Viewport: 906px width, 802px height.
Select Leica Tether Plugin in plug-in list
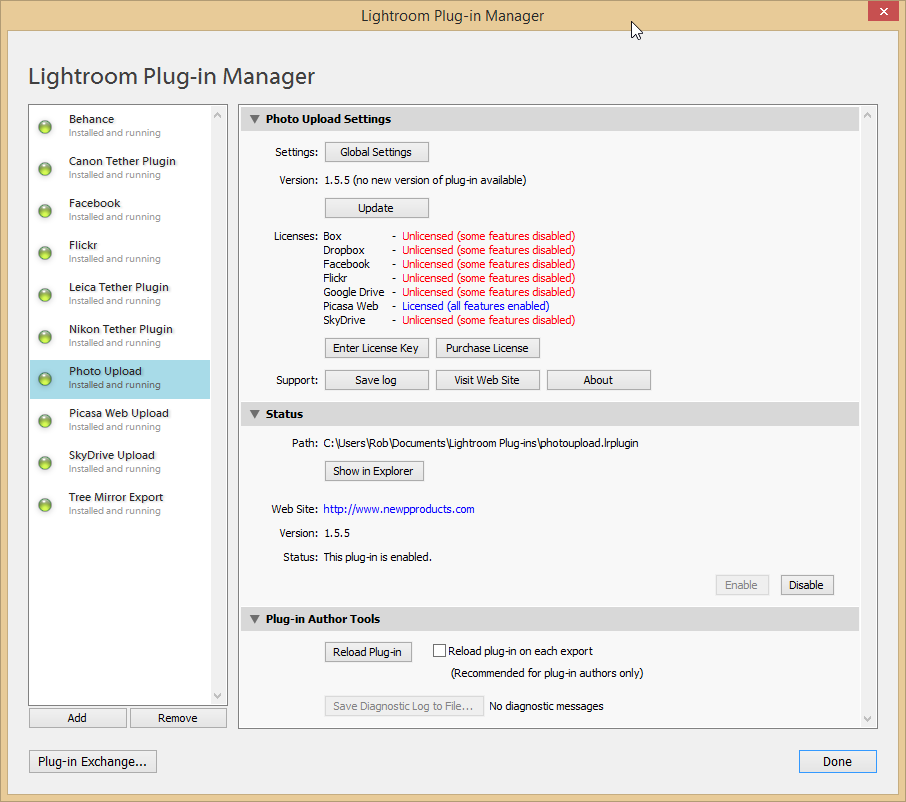[118, 293]
